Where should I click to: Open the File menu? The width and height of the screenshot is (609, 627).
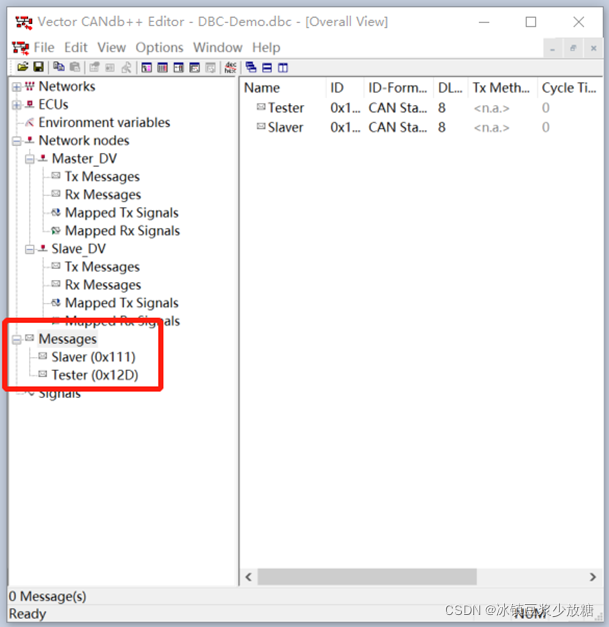click(x=44, y=48)
